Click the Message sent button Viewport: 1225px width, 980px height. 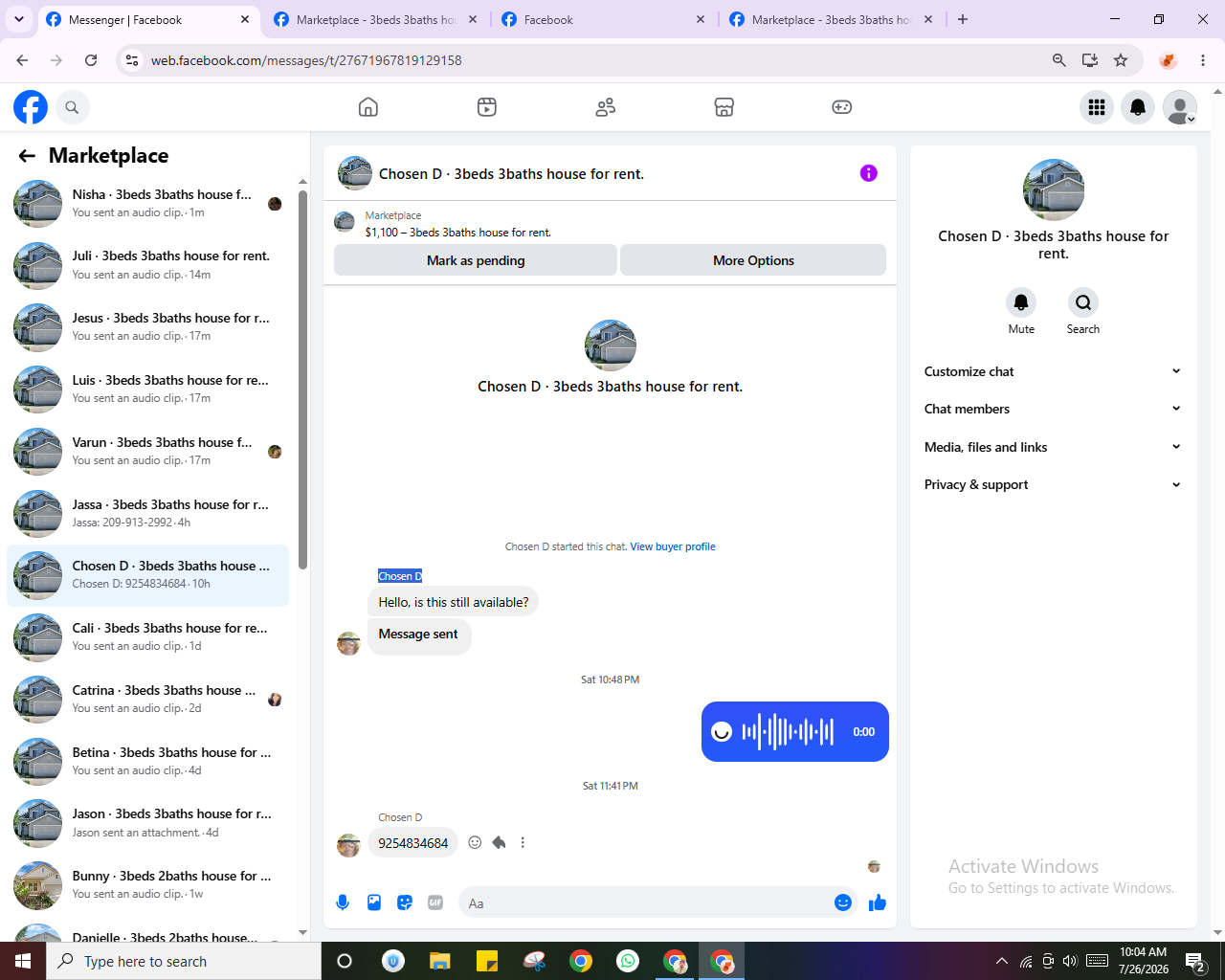pyautogui.click(x=418, y=635)
